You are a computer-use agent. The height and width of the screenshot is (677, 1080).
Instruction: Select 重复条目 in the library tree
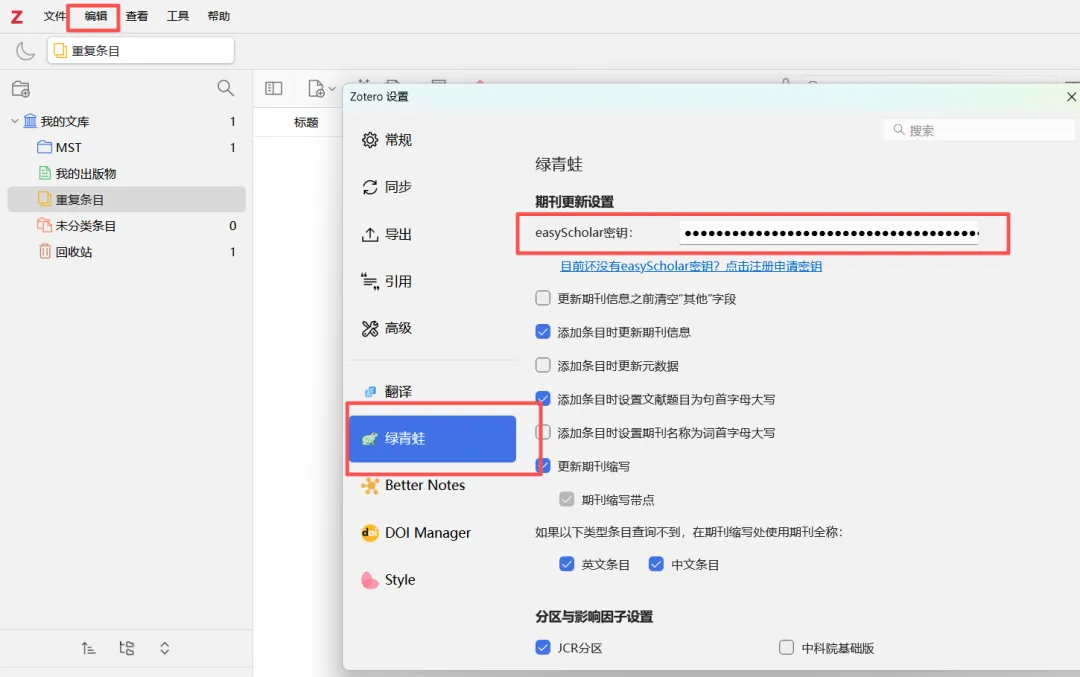tap(127, 200)
